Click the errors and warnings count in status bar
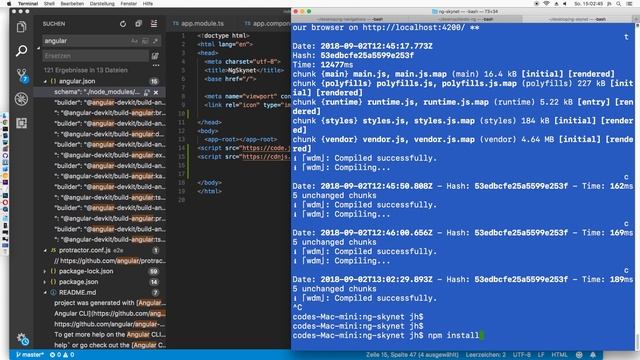The height and width of the screenshot is (360, 640). [x=62, y=355]
